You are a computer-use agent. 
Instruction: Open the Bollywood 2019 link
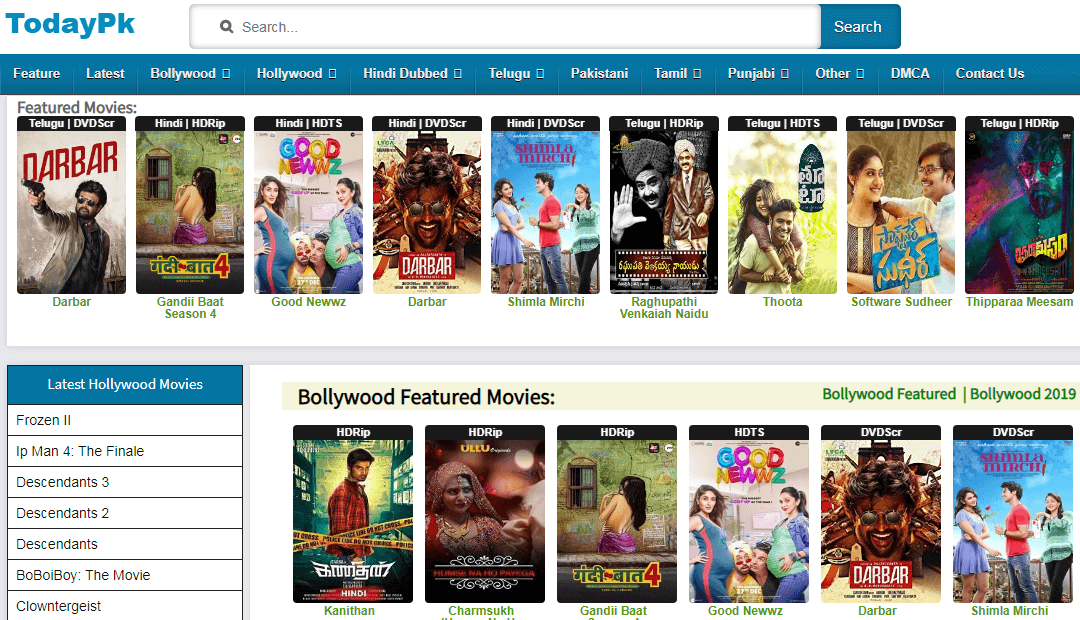(1023, 394)
